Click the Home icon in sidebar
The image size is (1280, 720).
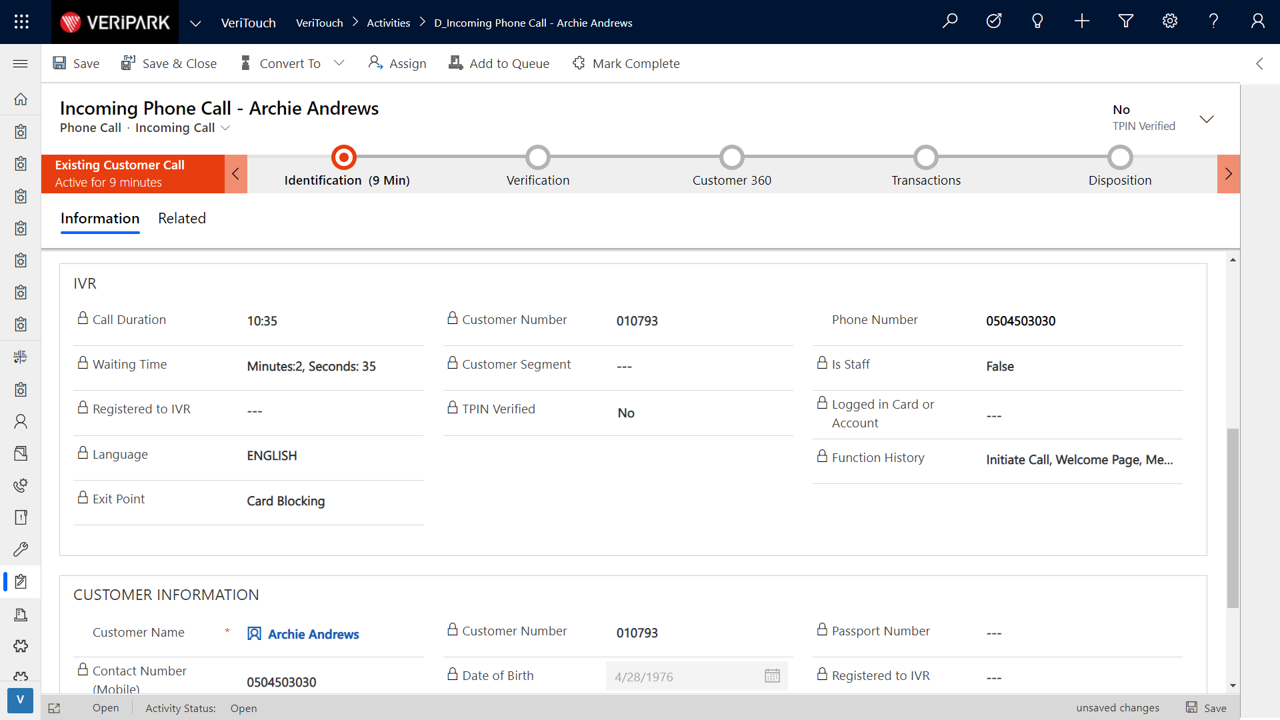[x=20, y=99]
